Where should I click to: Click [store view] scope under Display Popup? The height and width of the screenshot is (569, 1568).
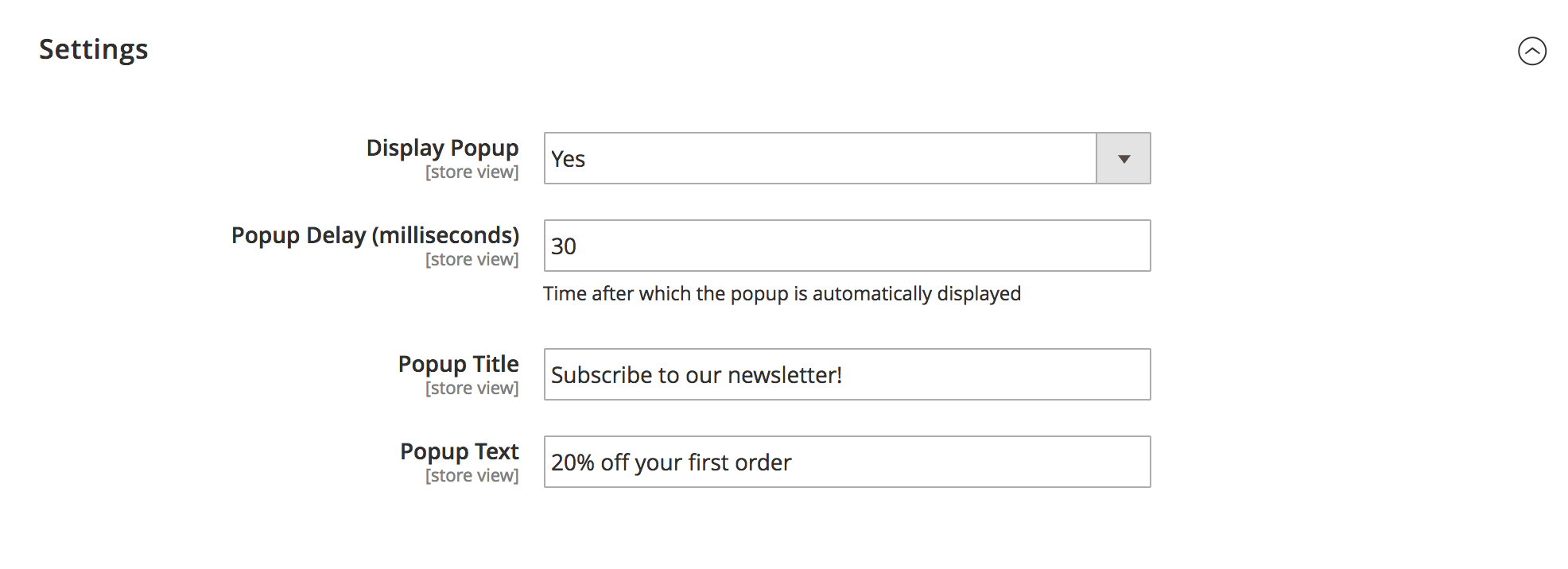[472, 172]
